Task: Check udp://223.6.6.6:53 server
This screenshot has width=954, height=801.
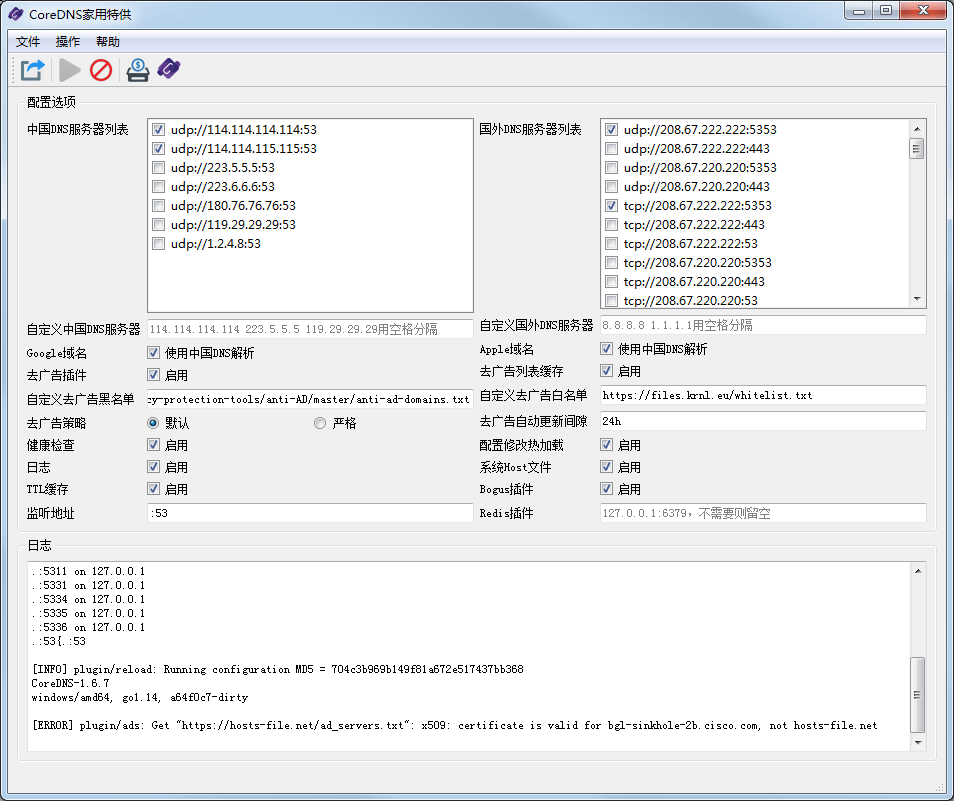Action: 159,186
